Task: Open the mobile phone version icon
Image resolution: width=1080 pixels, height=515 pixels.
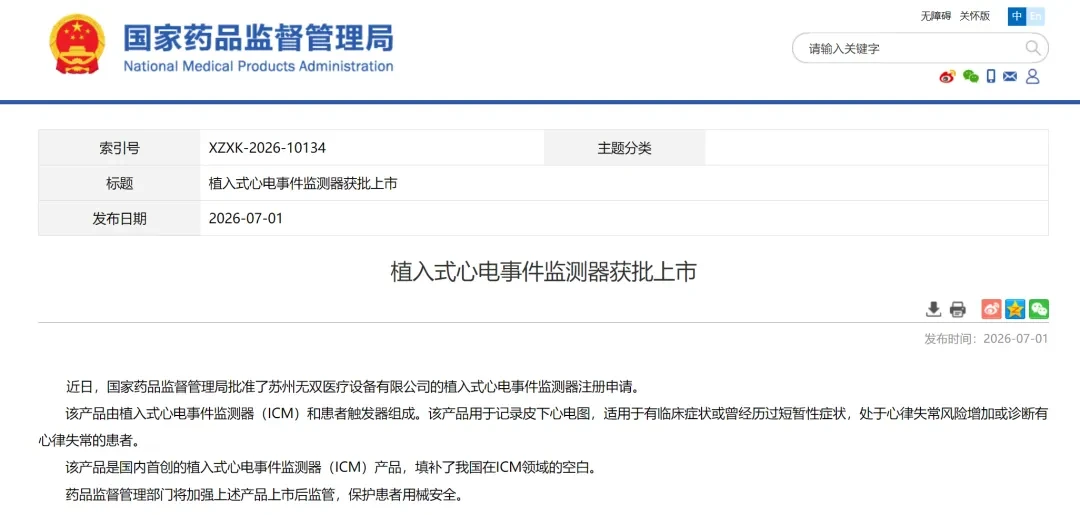Action: [x=990, y=76]
